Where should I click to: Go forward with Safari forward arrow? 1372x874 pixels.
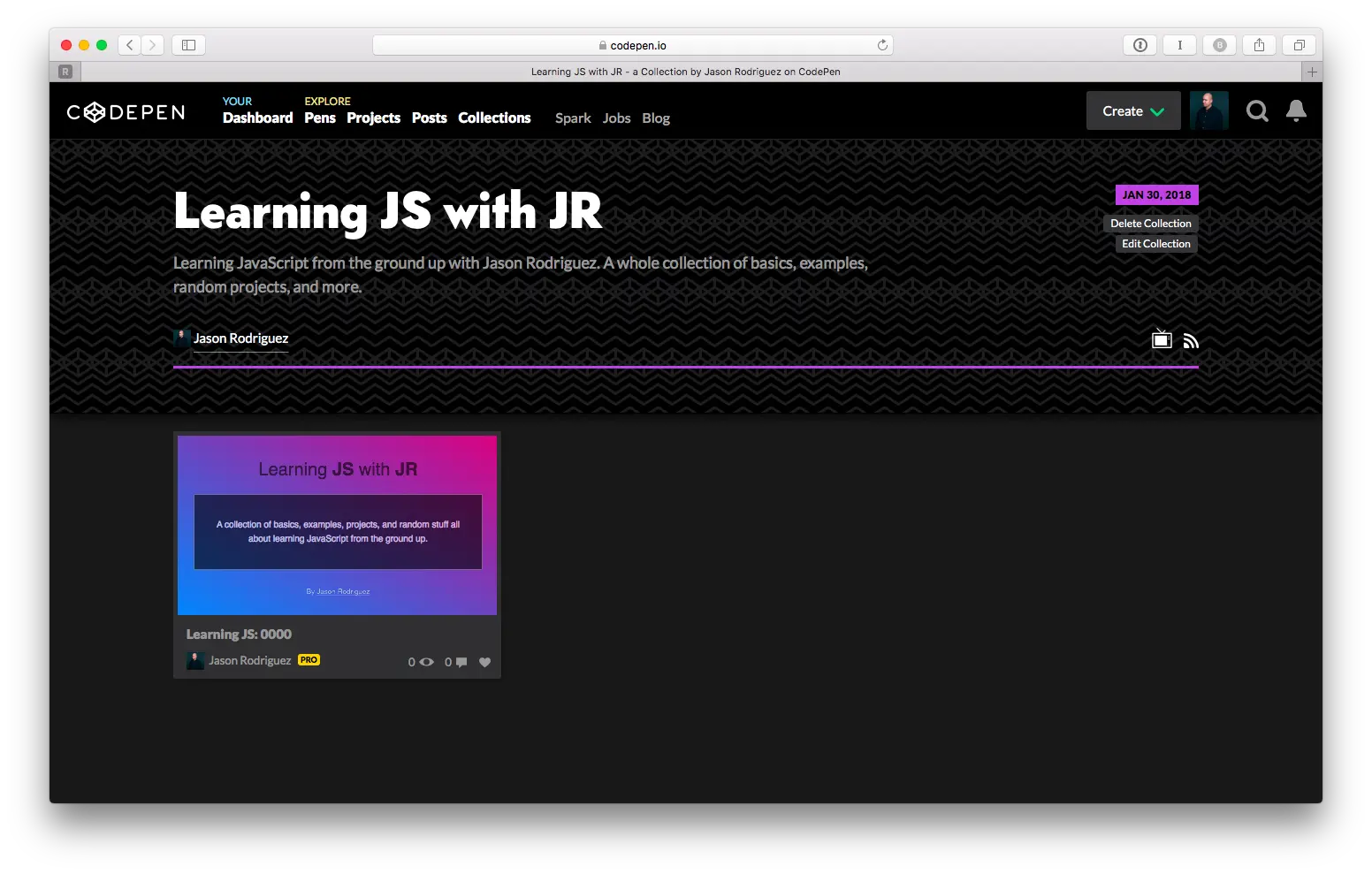click(152, 45)
